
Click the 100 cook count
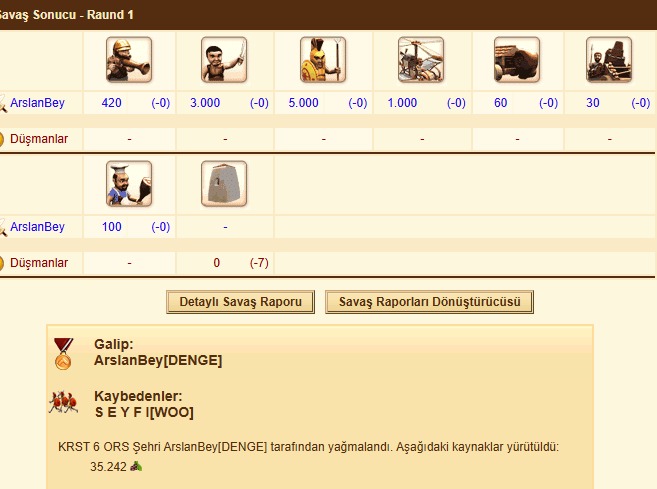coord(111,227)
